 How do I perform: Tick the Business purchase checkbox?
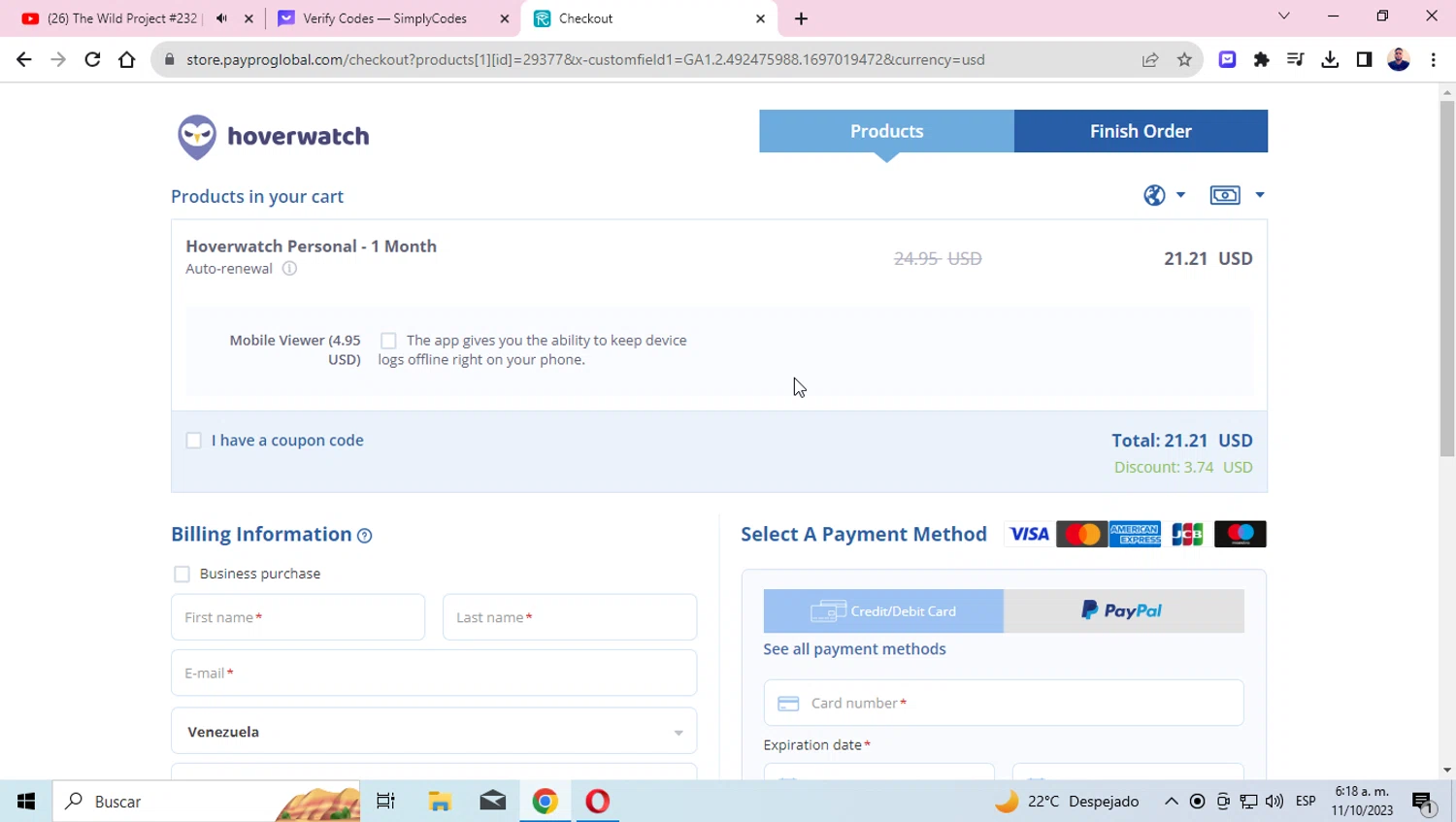click(x=182, y=575)
